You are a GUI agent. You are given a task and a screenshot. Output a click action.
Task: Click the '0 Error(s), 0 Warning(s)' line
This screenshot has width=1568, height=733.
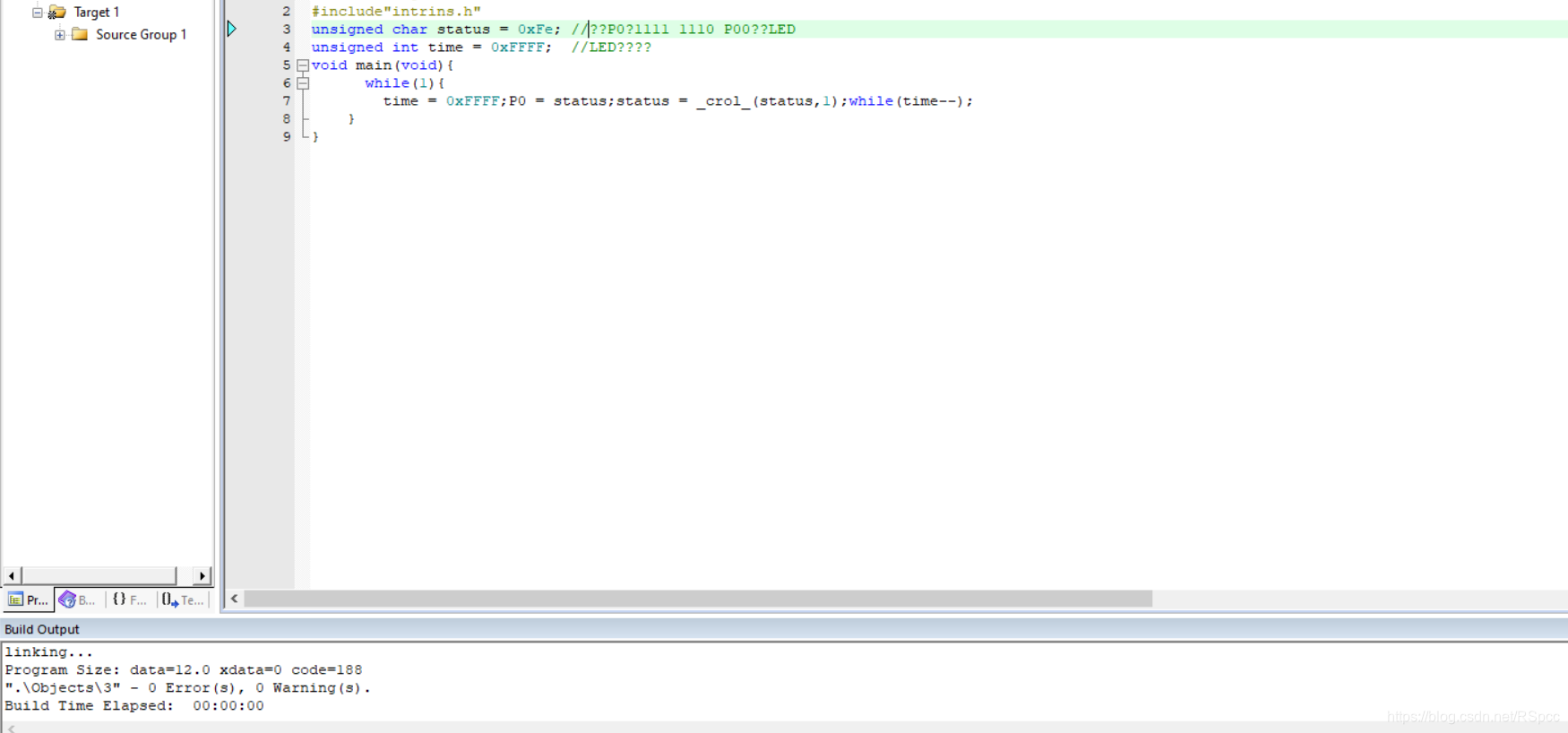(x=188, y=688)
